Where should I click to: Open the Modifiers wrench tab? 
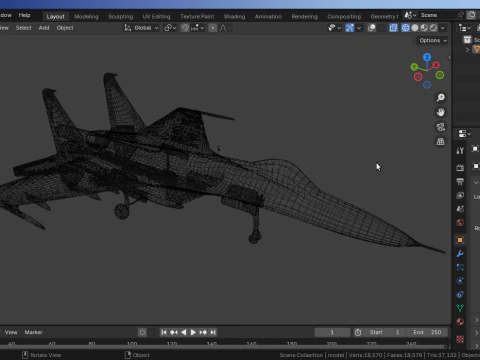coord(460,254)
